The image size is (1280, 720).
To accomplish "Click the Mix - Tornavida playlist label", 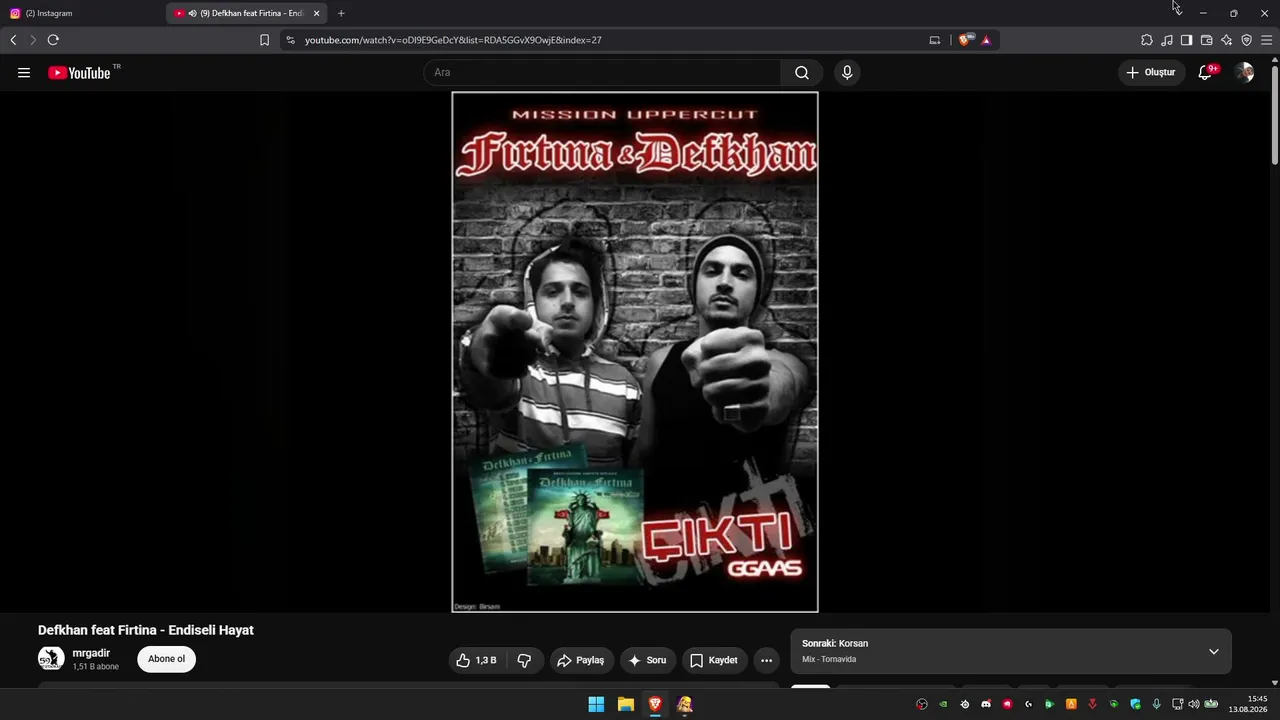I will [829, 659].
